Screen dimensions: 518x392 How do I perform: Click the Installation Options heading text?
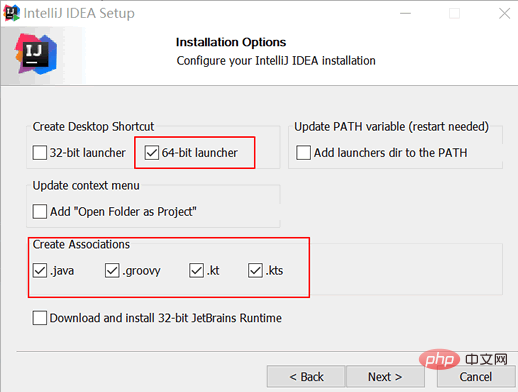231,42
